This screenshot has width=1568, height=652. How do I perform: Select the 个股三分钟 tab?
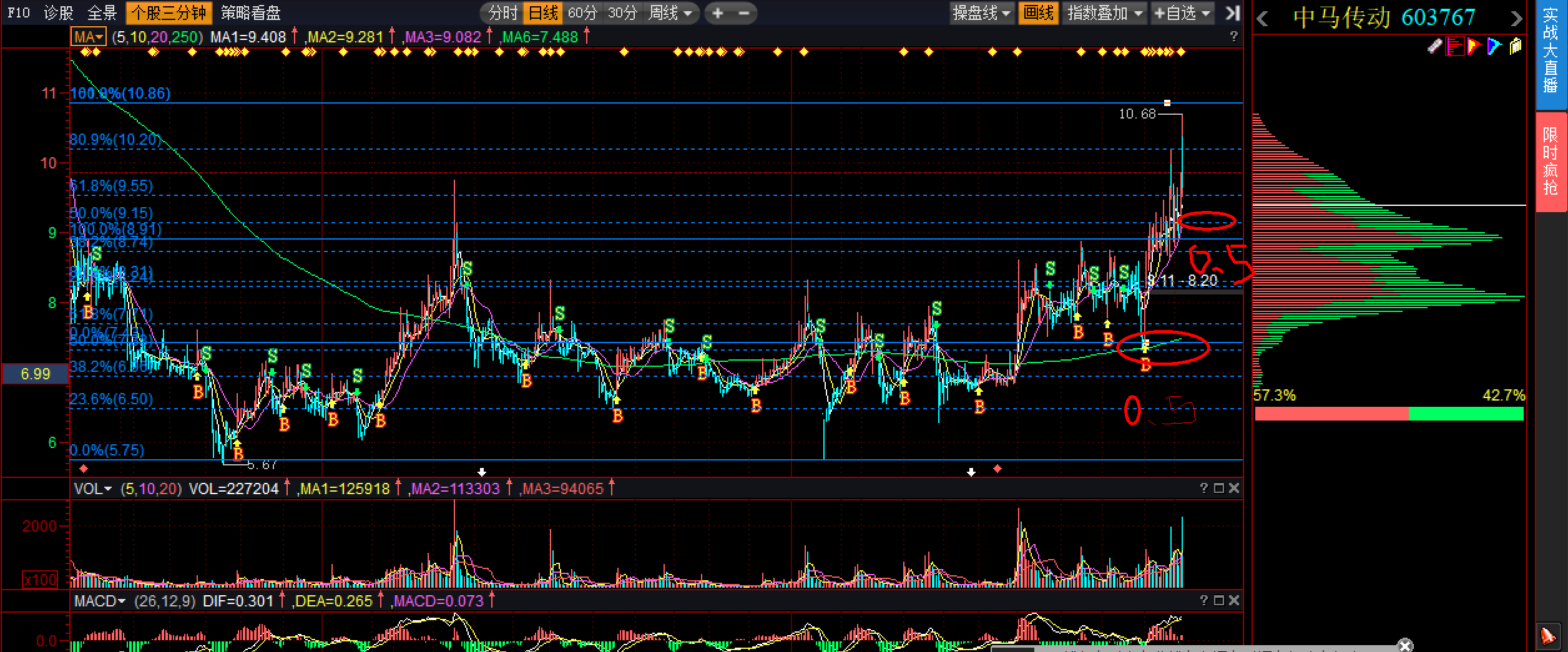169,12
